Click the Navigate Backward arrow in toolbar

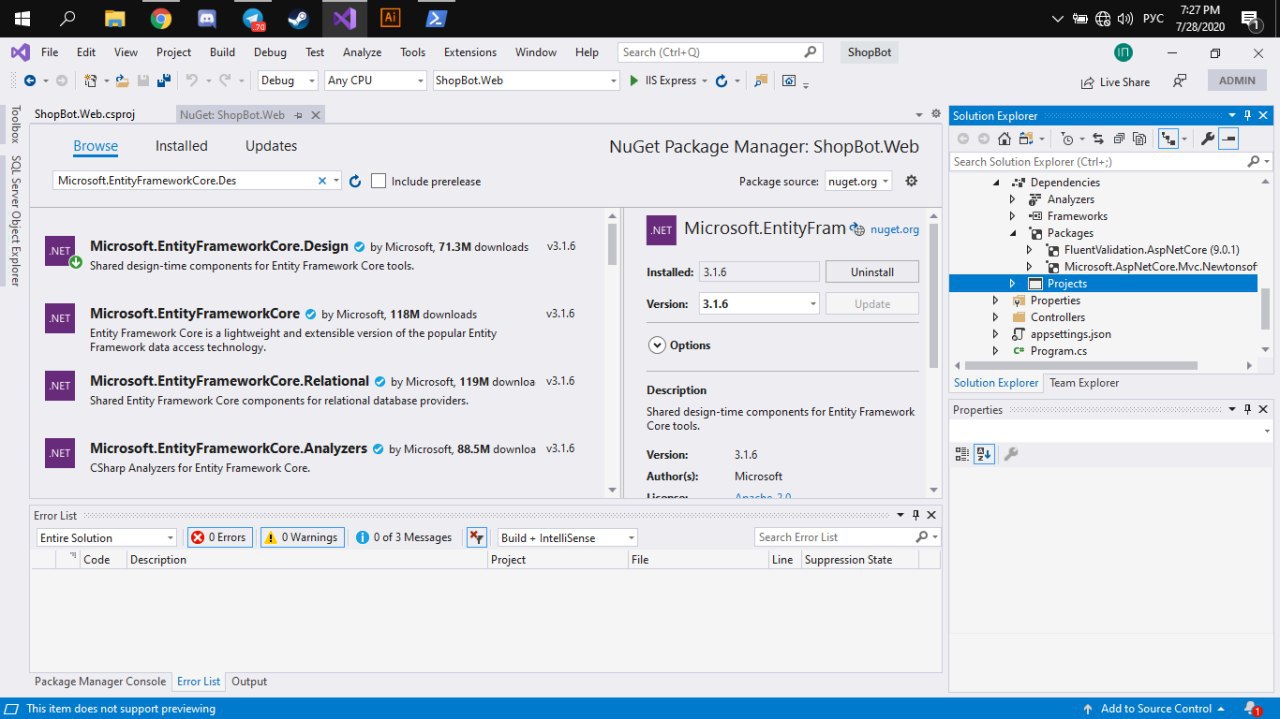tap(29, 81)
